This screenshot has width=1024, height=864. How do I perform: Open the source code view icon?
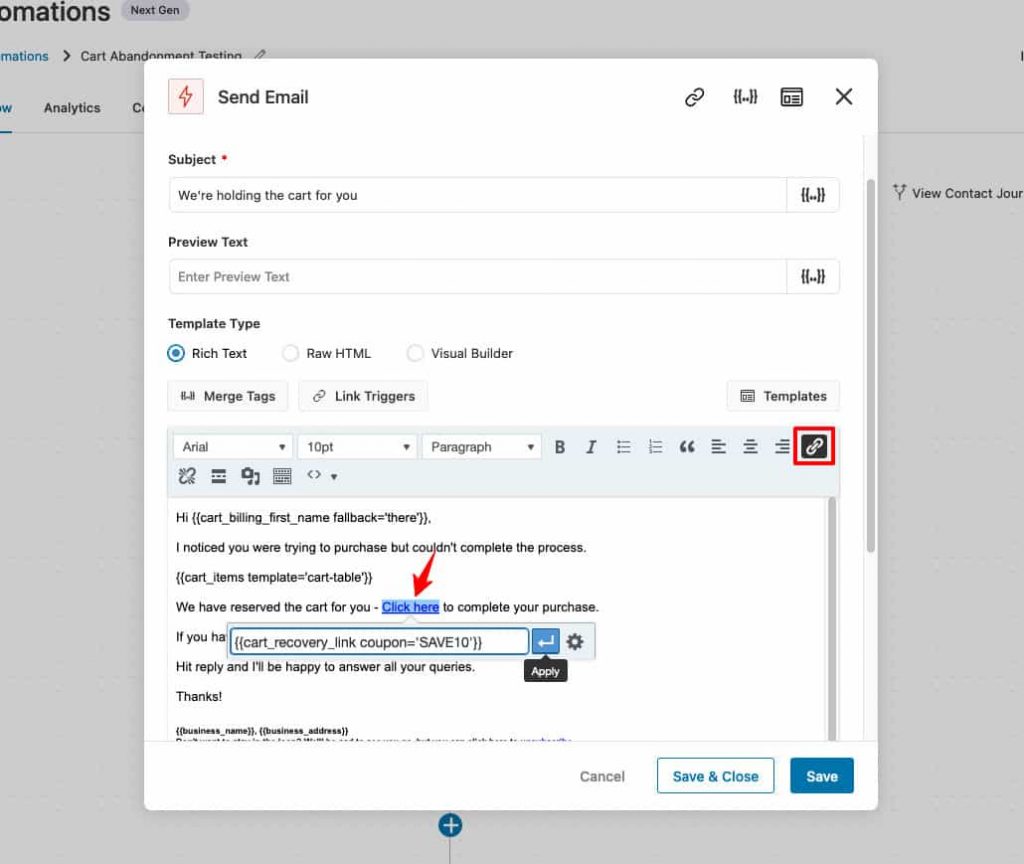point(314,475)
